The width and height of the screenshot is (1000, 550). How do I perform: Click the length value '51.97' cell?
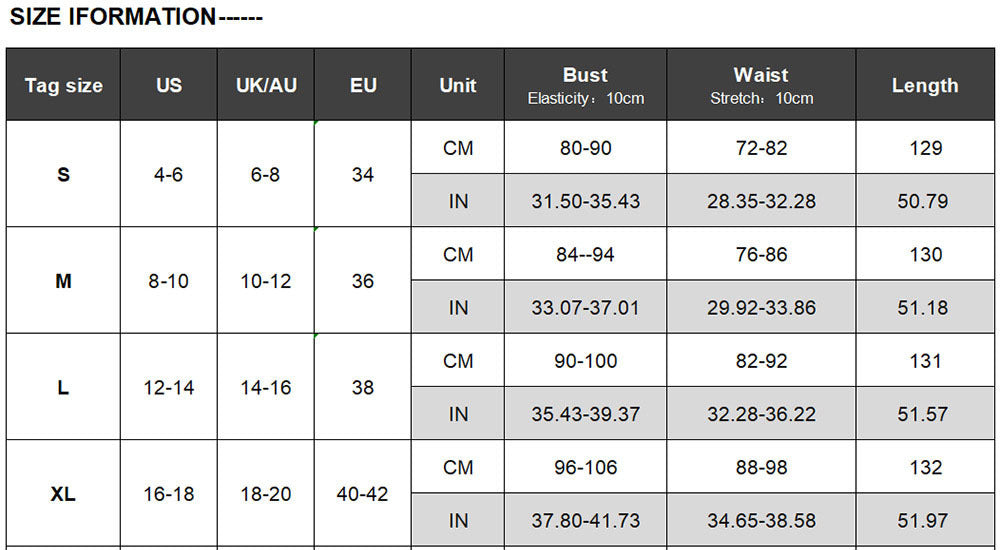point(925,520)
